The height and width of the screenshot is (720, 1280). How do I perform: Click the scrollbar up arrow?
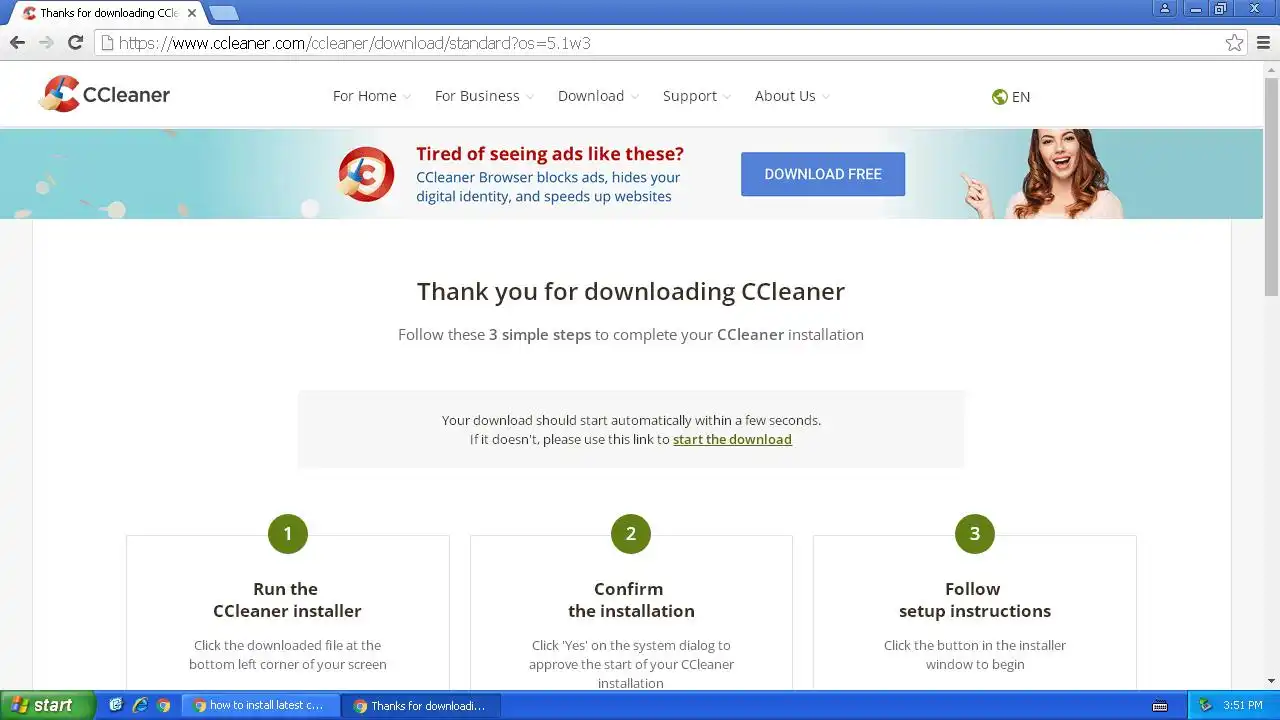1271,69
